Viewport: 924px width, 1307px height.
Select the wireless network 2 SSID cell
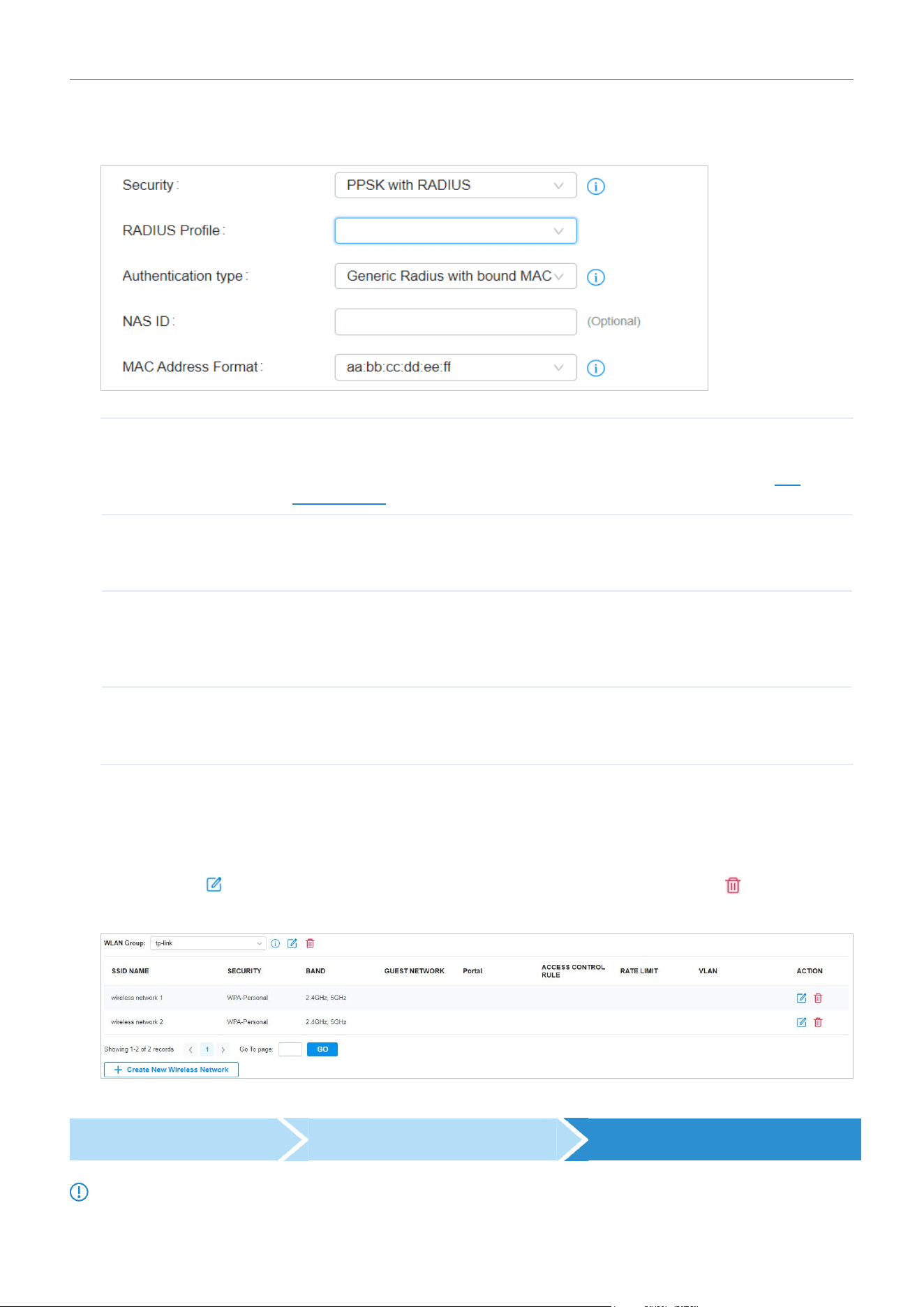click(137, 1022)
